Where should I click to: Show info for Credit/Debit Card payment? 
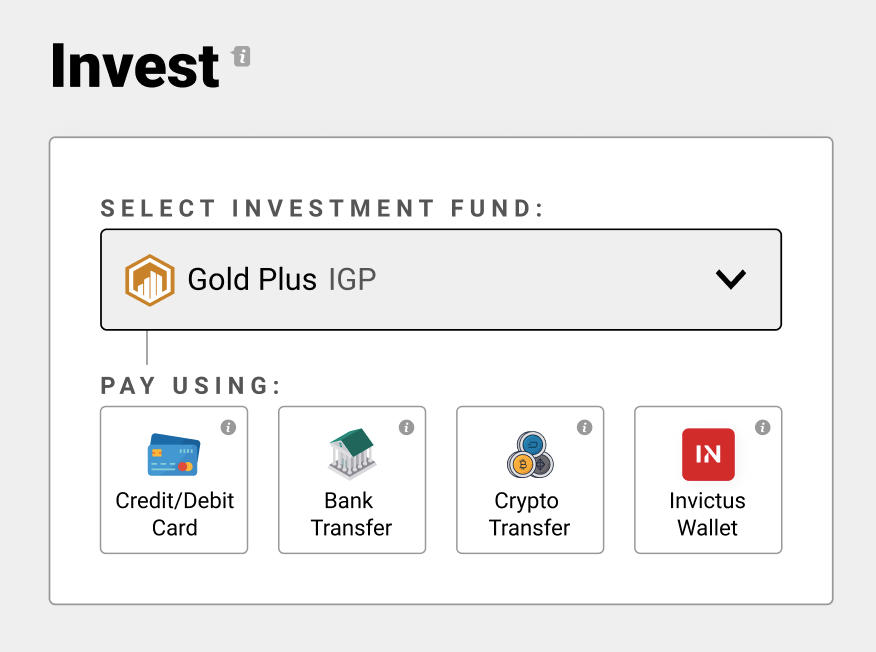(228, 428)
